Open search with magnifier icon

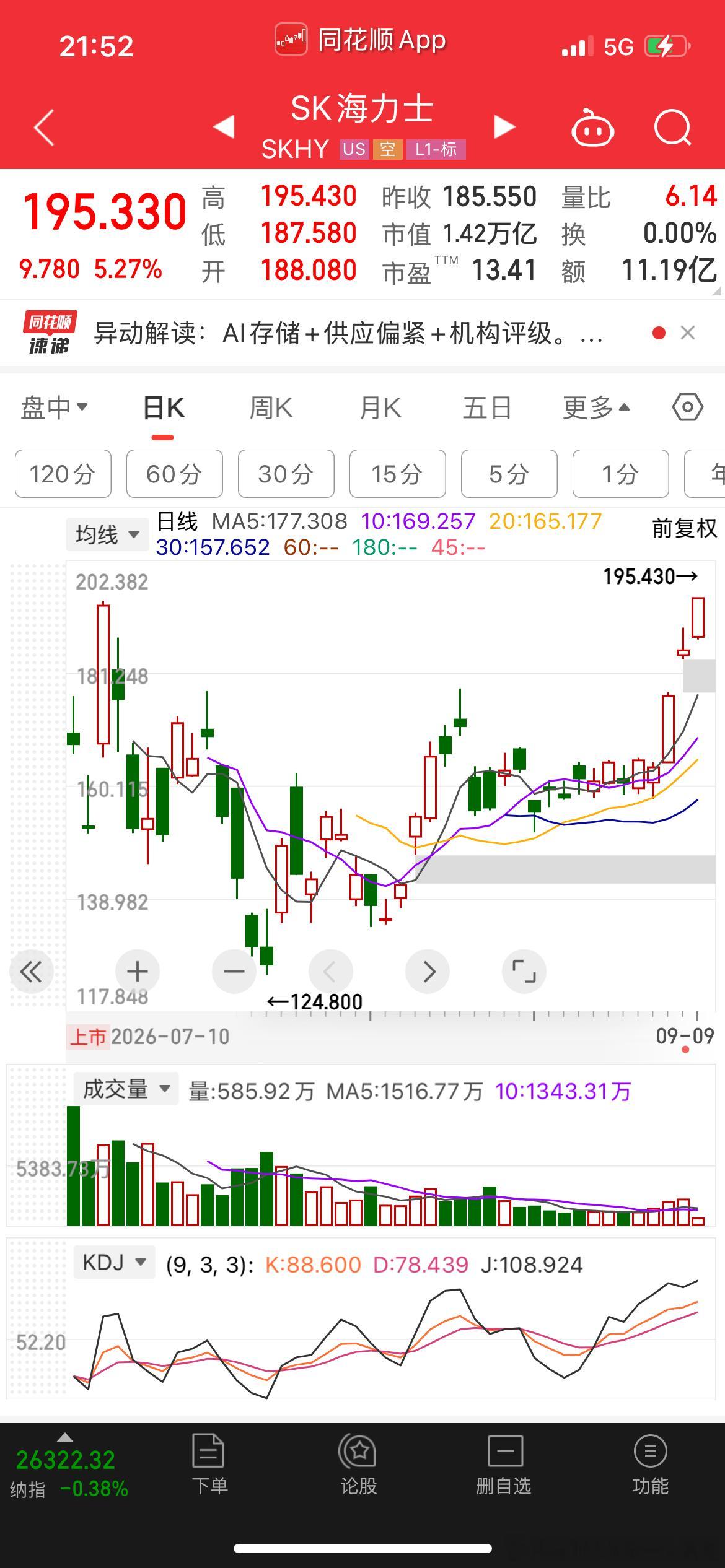pos(673,128)
